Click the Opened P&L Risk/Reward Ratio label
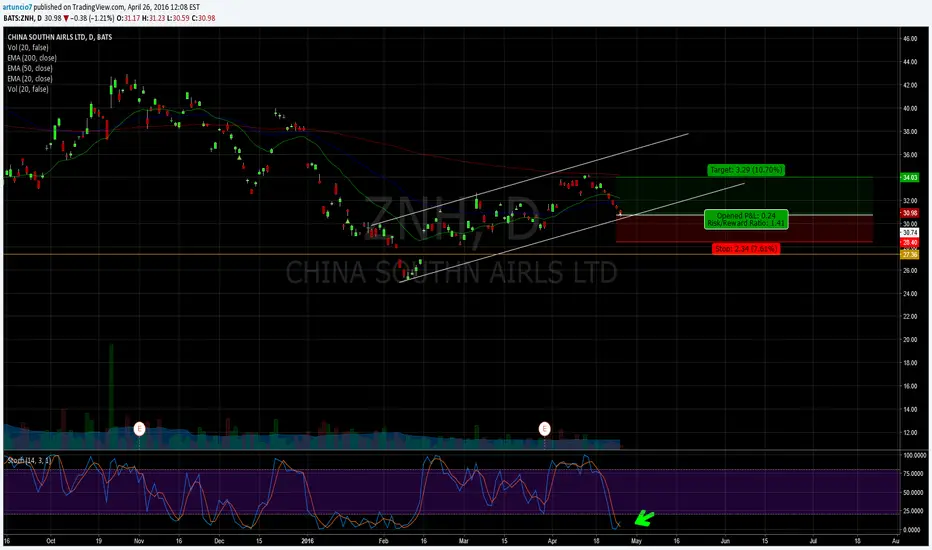The width and height of the screenshot is (932, 550). point(746,219)
